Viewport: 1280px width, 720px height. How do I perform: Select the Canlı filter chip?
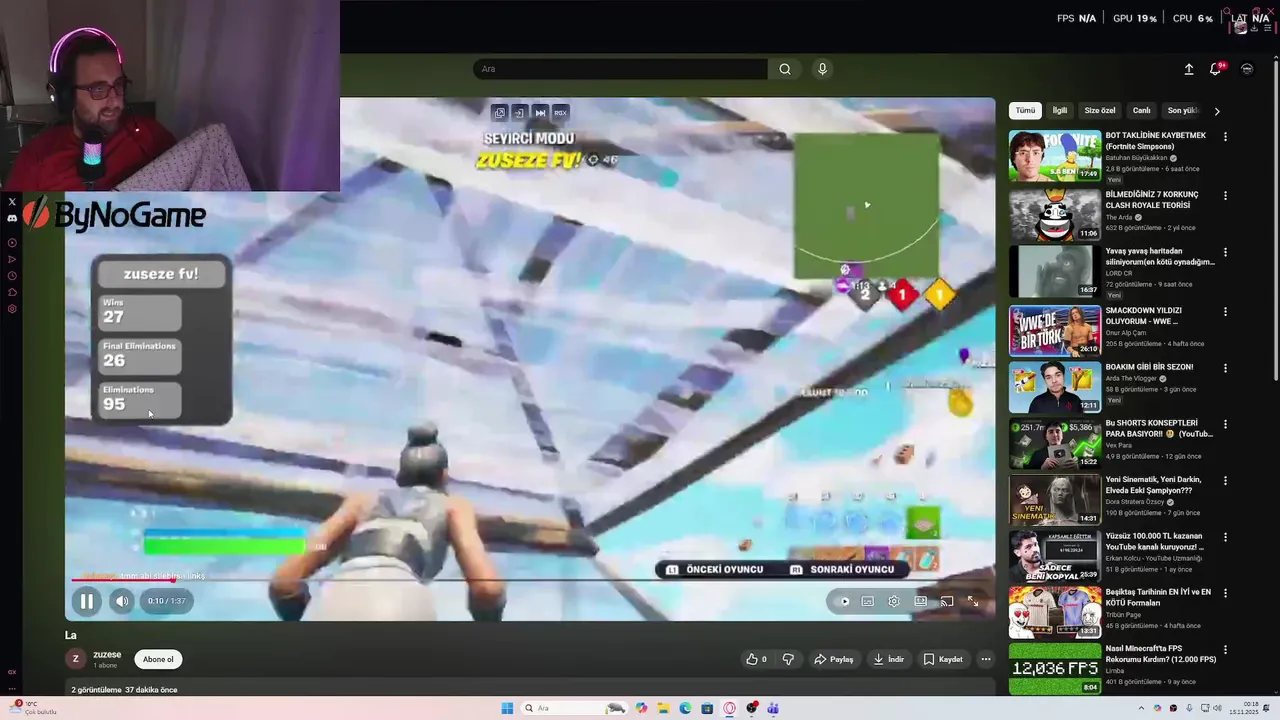(x=1141, y=111)
